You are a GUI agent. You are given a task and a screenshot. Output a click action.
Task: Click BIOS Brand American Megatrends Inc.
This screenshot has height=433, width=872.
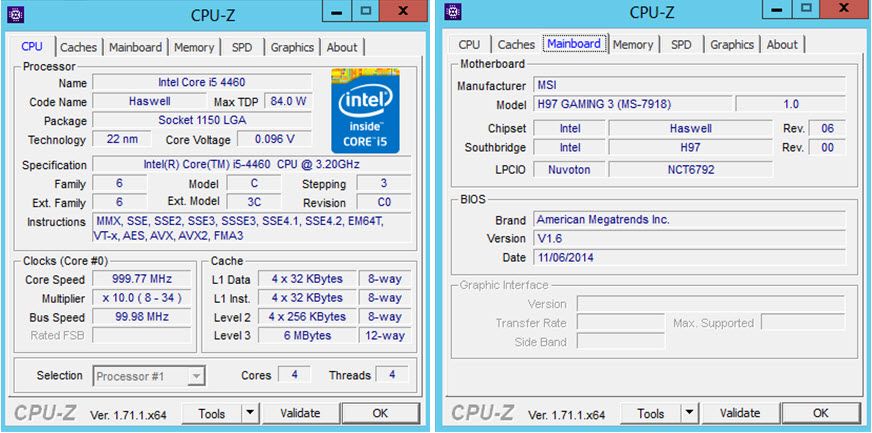[x=690, y=219]
